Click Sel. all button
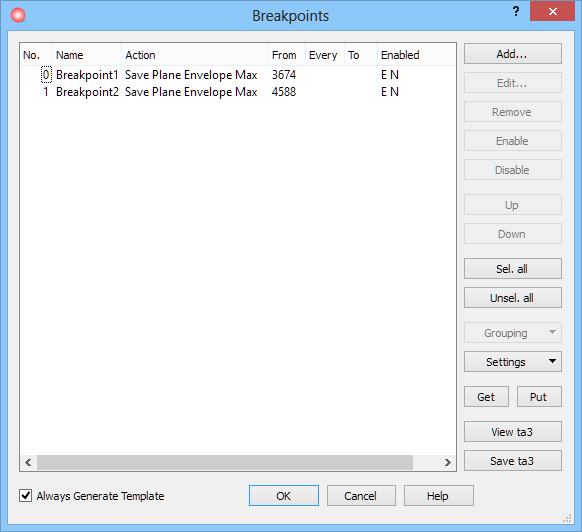Viewport: 582px width, 532px height. 513,269
